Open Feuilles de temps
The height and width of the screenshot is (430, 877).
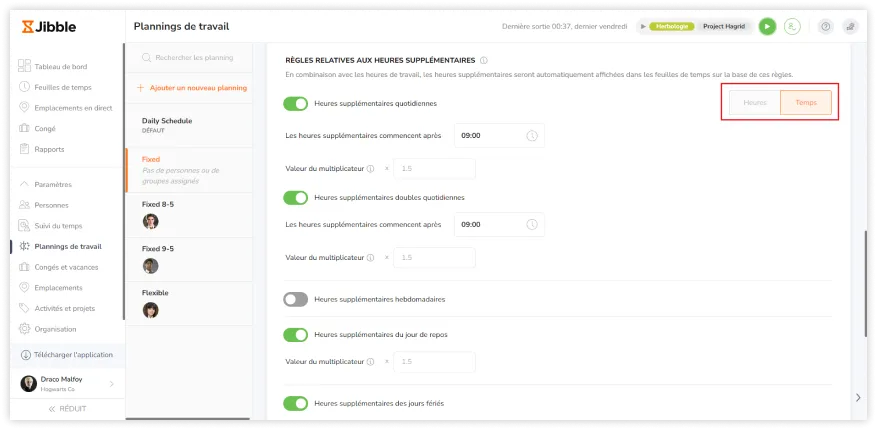click(63, 87)
